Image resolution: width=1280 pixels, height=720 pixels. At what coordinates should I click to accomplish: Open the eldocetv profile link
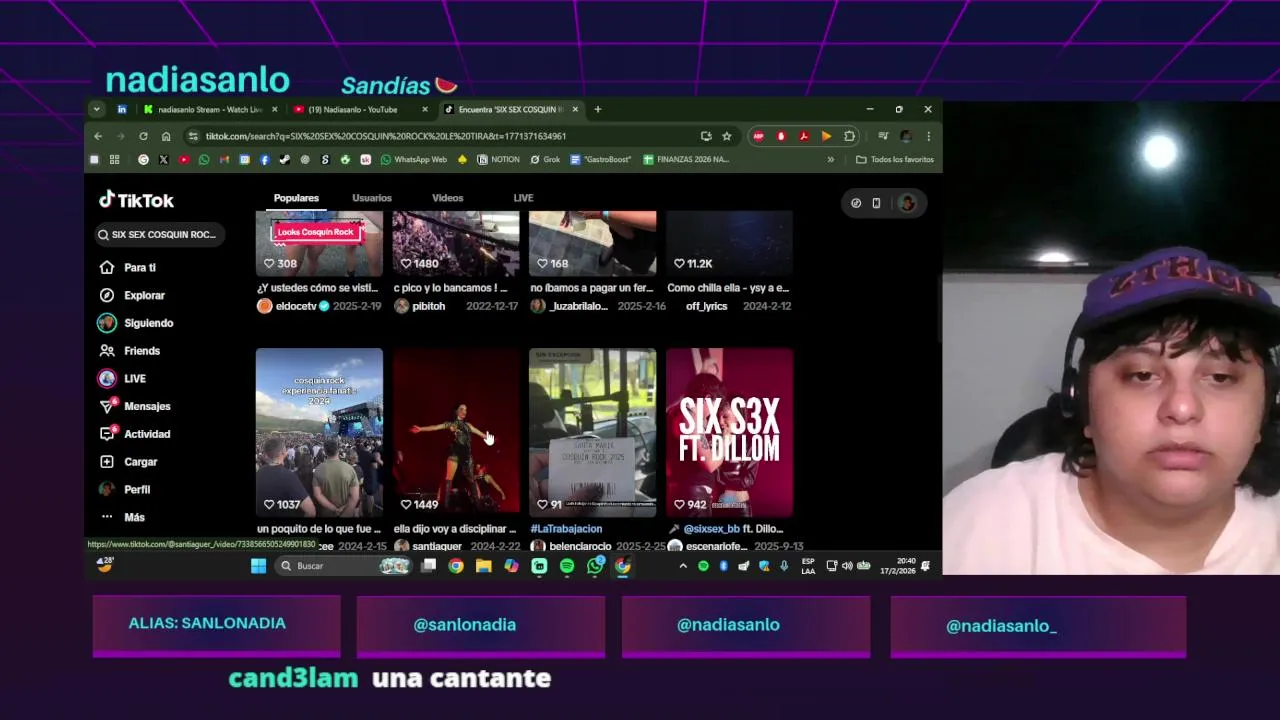298,306
